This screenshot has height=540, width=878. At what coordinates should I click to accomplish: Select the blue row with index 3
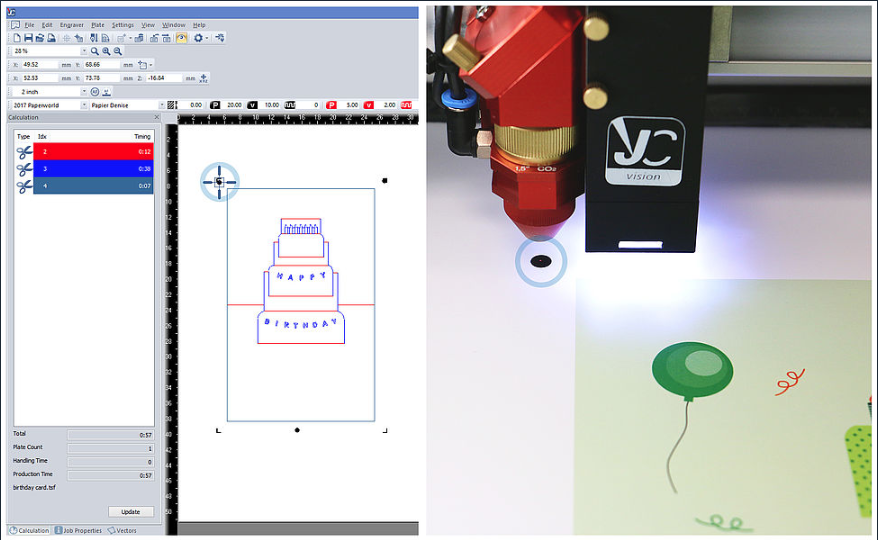(x=93, y=169)
